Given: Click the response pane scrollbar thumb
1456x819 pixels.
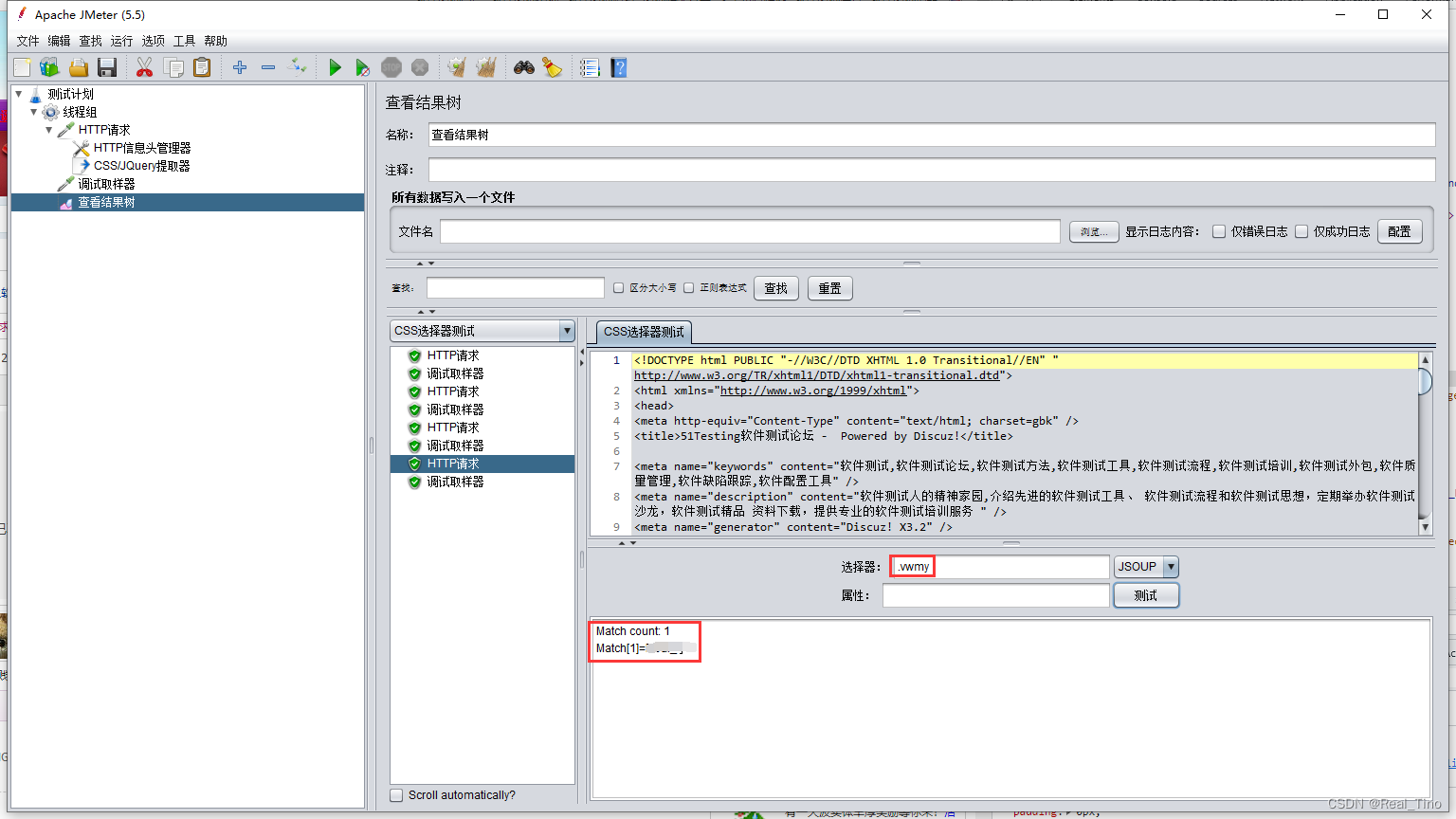Looking at the screenshot, I should pos(1424,381).
